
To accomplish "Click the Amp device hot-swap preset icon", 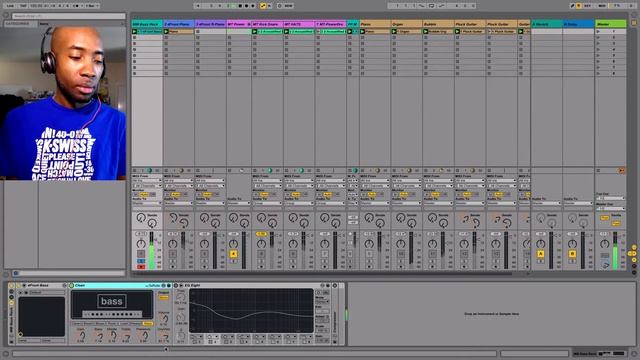I will click(x=164, y=285).
